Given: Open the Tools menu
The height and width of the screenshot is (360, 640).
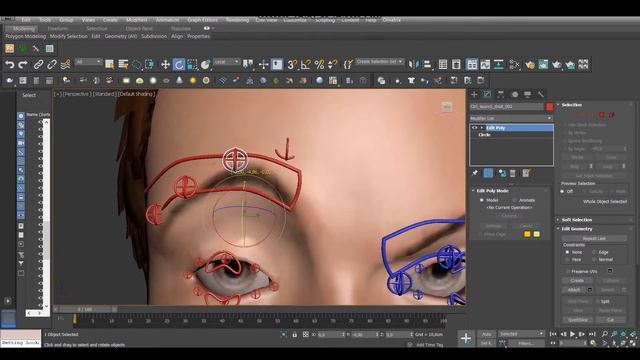Looking at the screenshot, I should (45, 20).
